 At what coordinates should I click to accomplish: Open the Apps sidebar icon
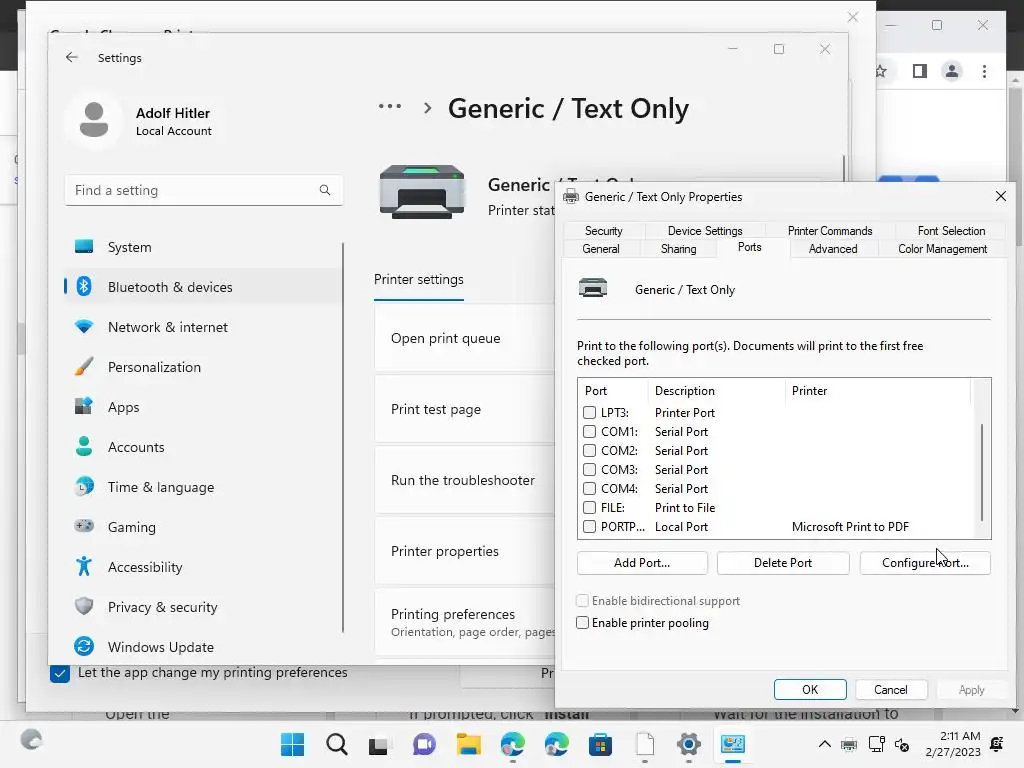tap(84, 406)
